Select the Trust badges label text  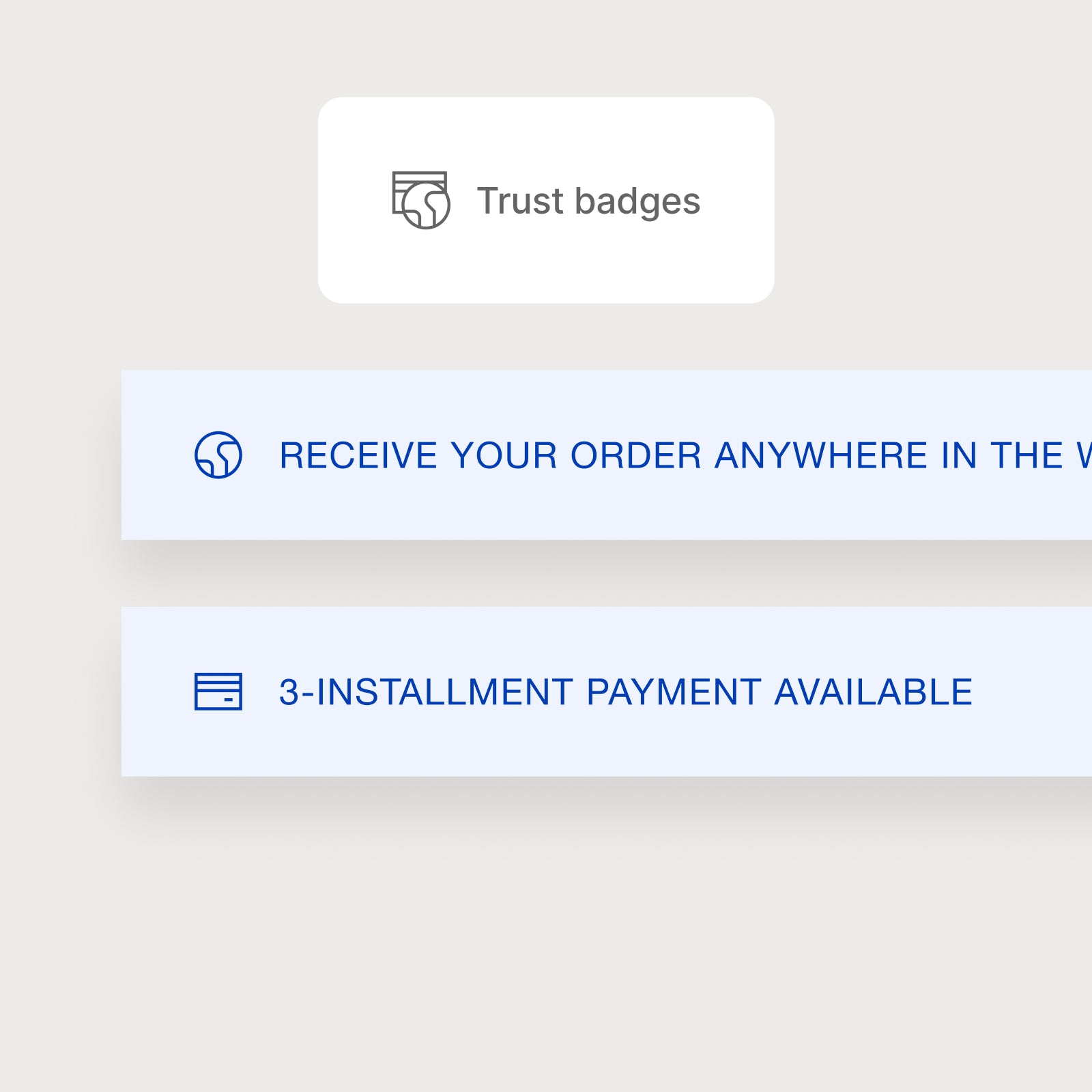pyautogui.click(x=588, y=201)
